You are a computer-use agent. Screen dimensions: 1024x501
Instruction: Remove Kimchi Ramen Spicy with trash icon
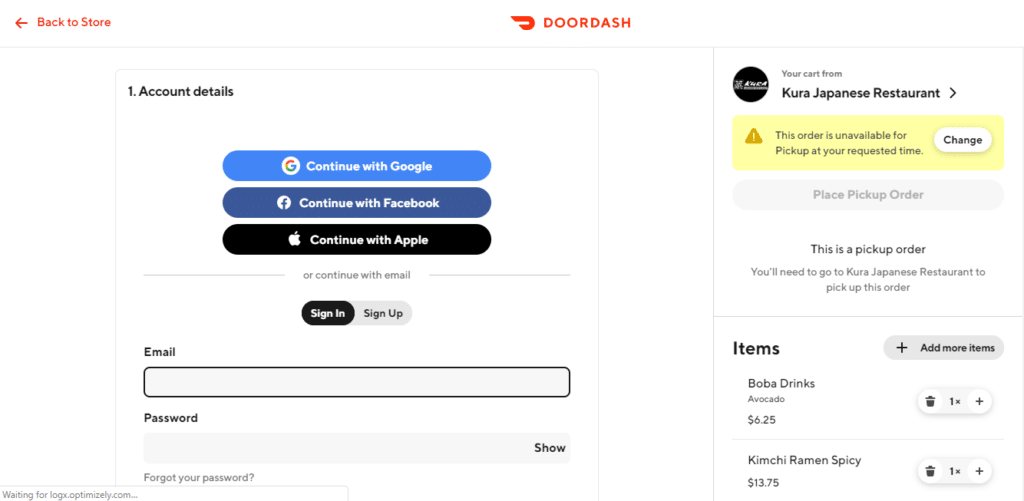(931, 471)
